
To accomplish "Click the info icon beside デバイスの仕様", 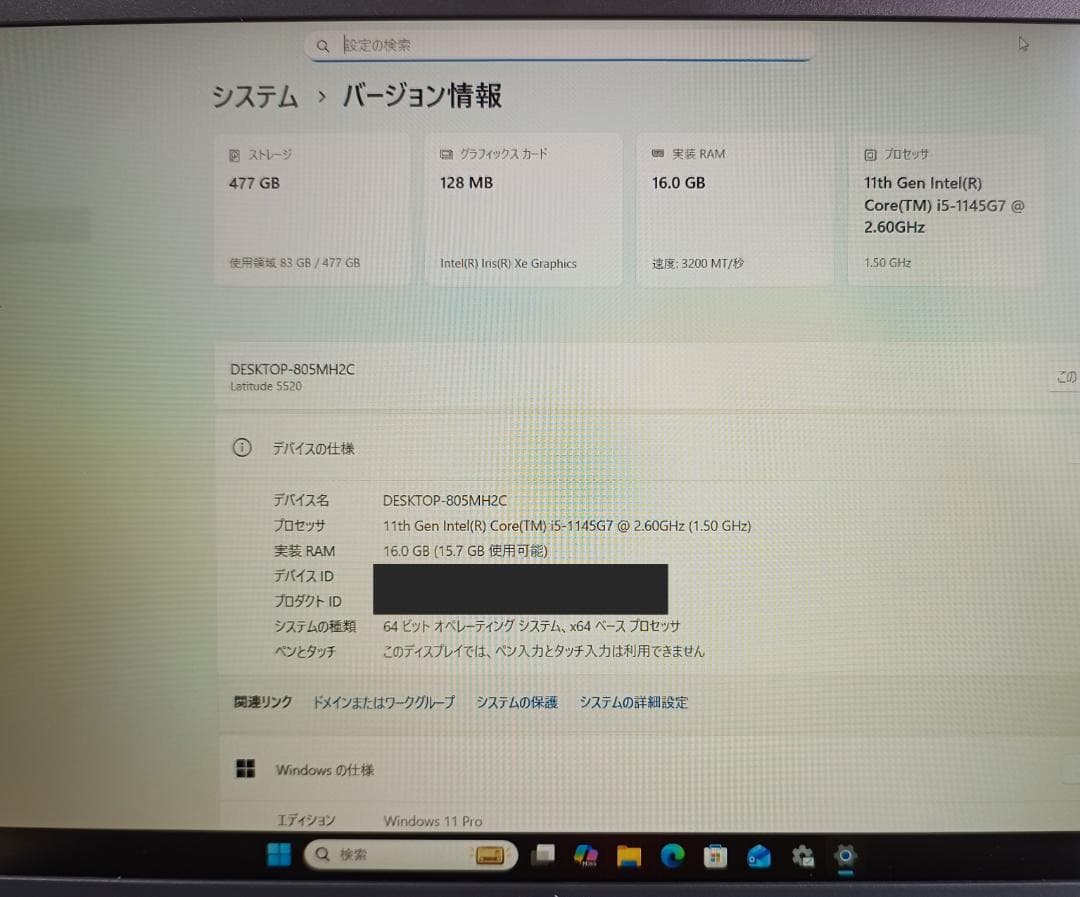I will [241, 448].
